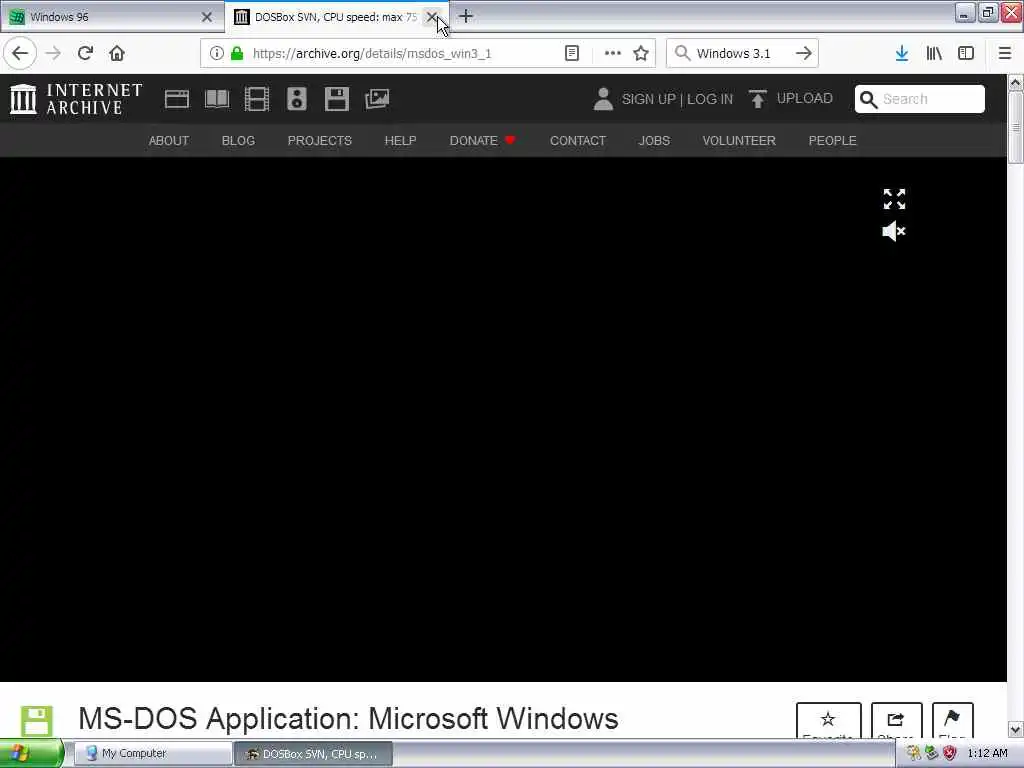
Task: Open the hamburger application menu
Action: 1004,54
